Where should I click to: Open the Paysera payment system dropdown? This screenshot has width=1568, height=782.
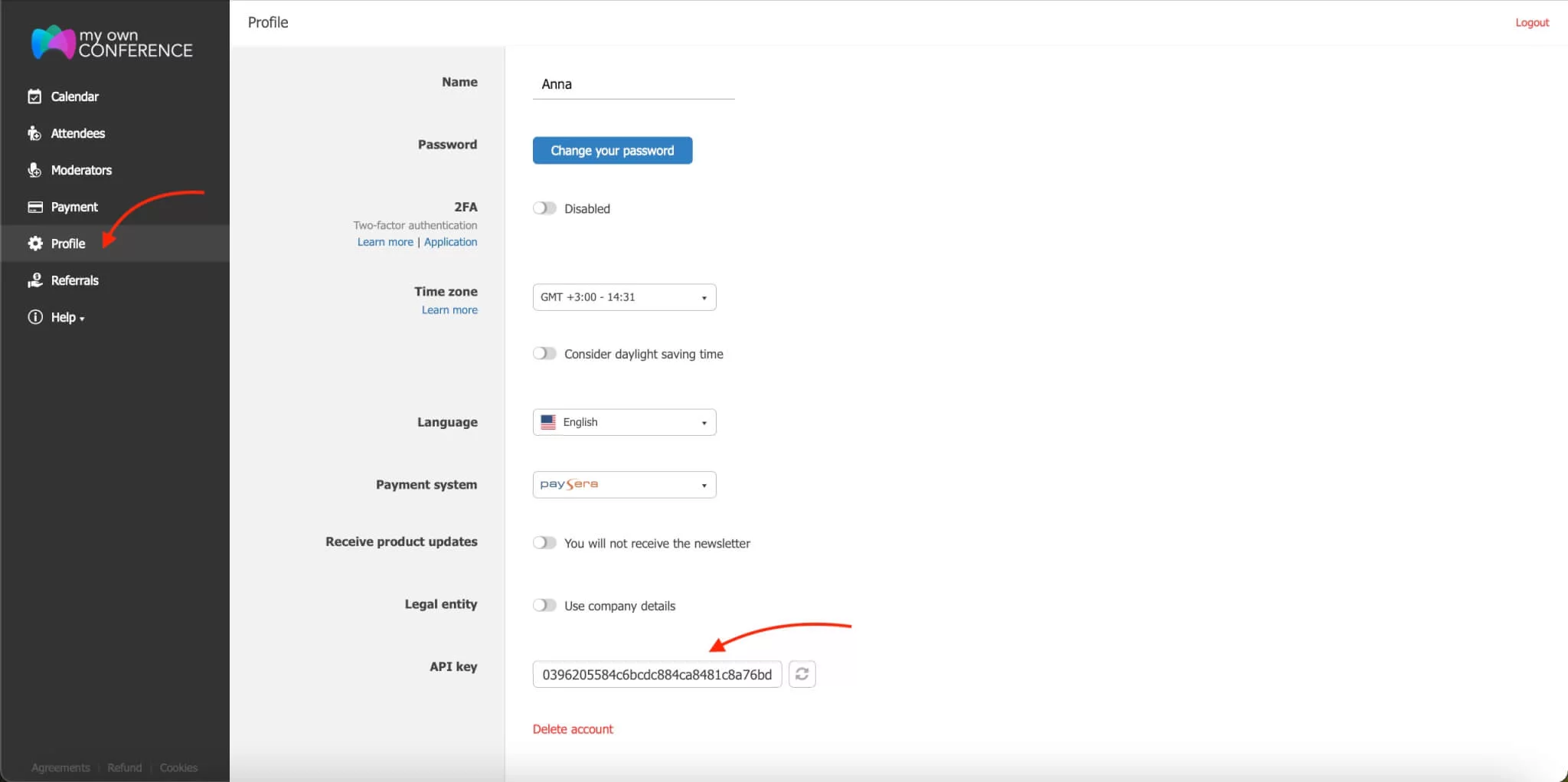click(x=623, y=484)
